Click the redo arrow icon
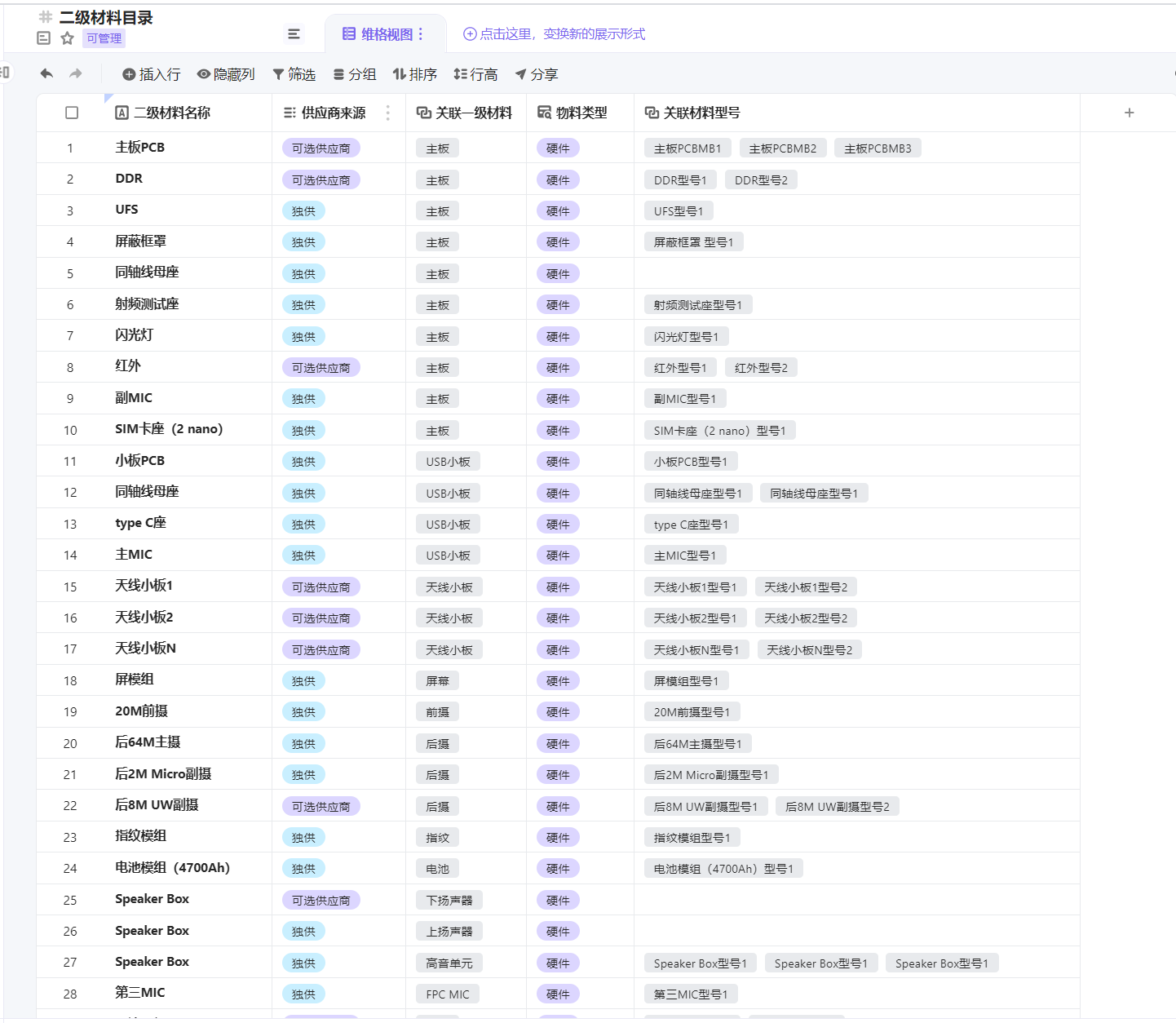The width and height of the screenshot is (1176, 1023). coord(76,74)
